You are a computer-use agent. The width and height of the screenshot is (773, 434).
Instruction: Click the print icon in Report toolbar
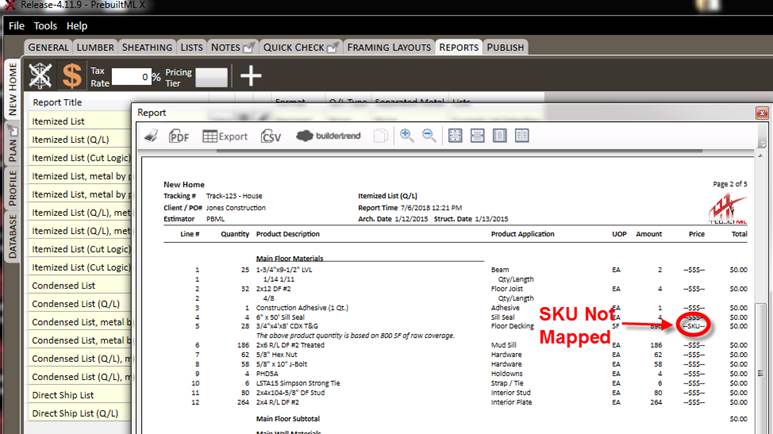[x=151, y=136]
